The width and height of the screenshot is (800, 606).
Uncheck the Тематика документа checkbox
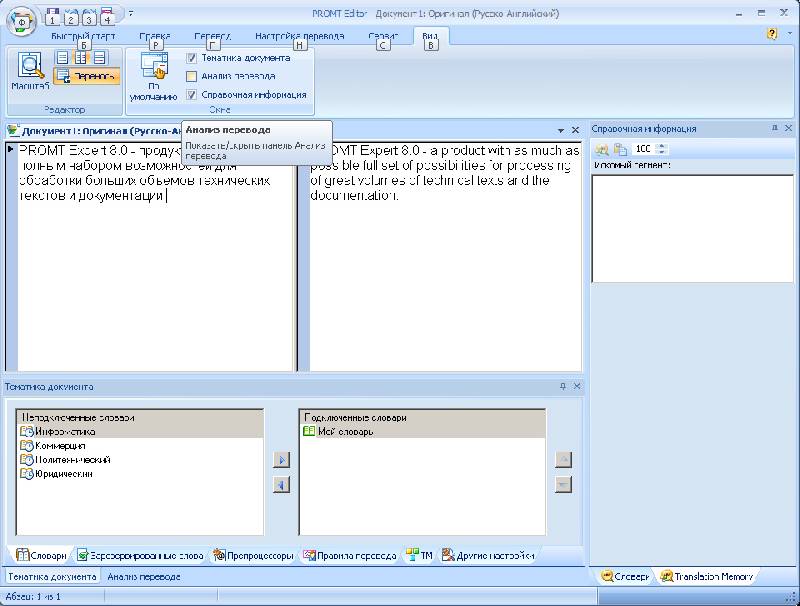coord(191,58)
